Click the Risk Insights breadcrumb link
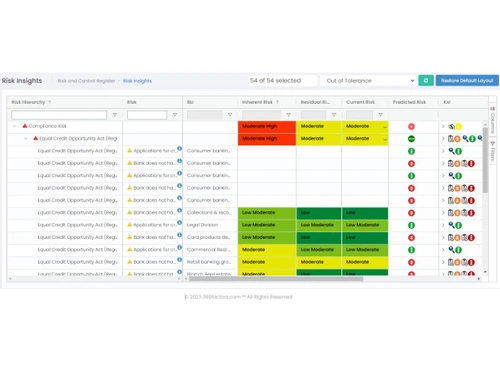 (x=137, y=81)
